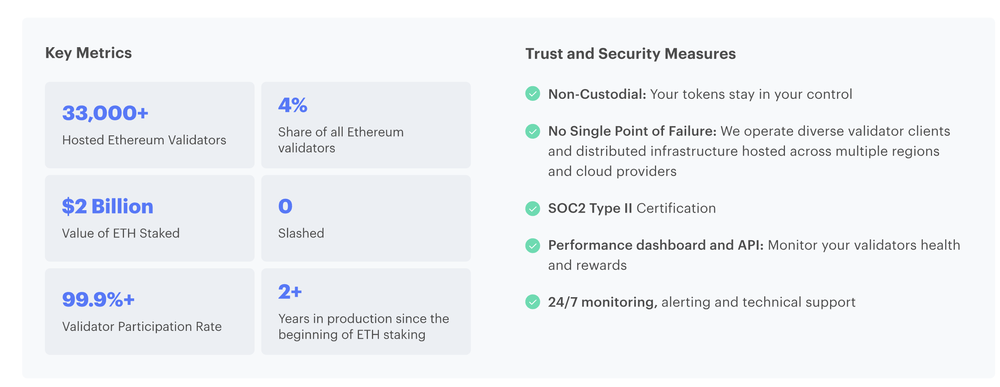Screen dimensions: 1000x387
Task: Click the checkmark next to No Single Point of Failure
Action: pos(533,131)
